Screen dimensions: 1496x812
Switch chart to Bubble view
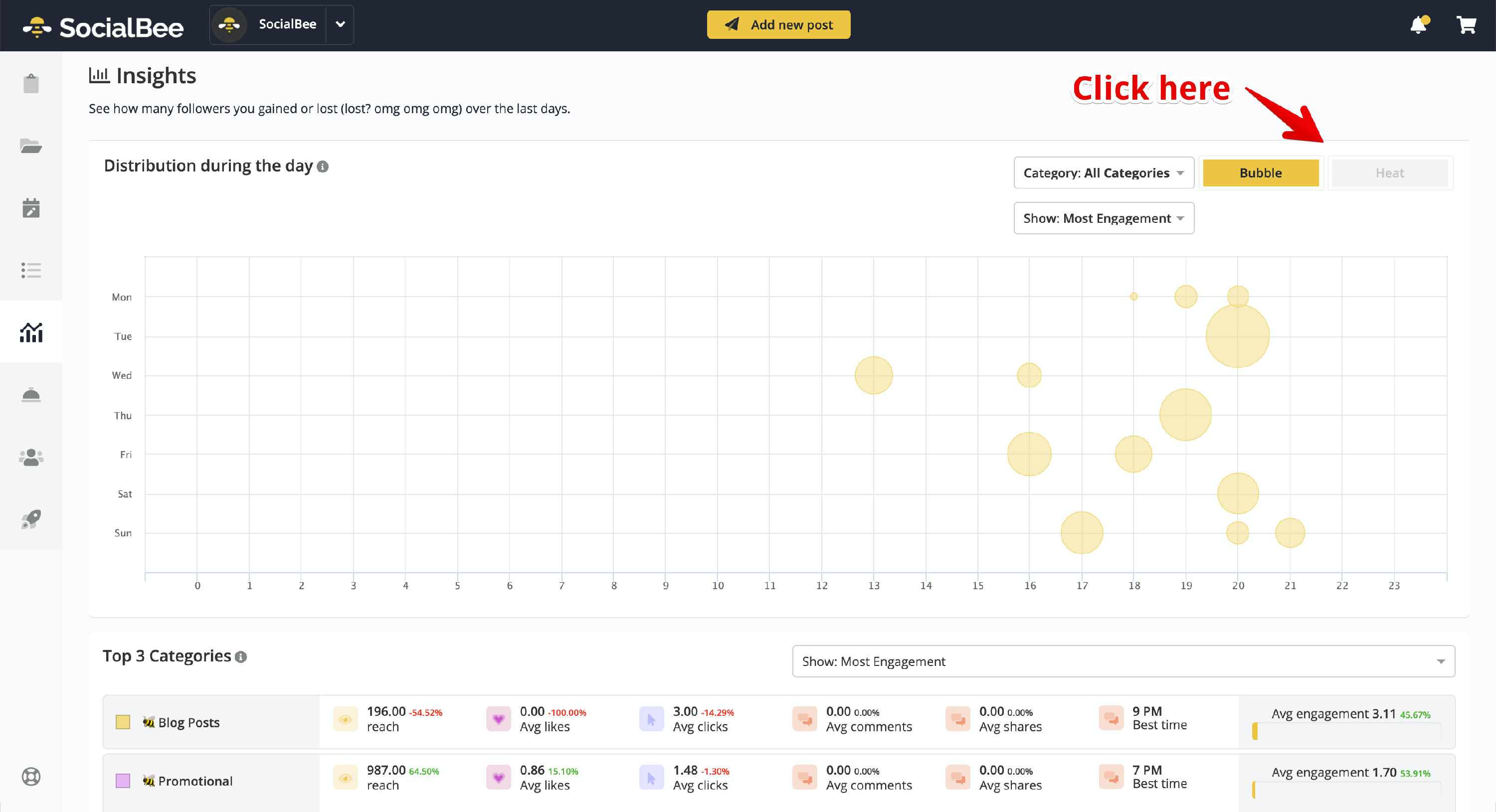tap(1261, 173)
